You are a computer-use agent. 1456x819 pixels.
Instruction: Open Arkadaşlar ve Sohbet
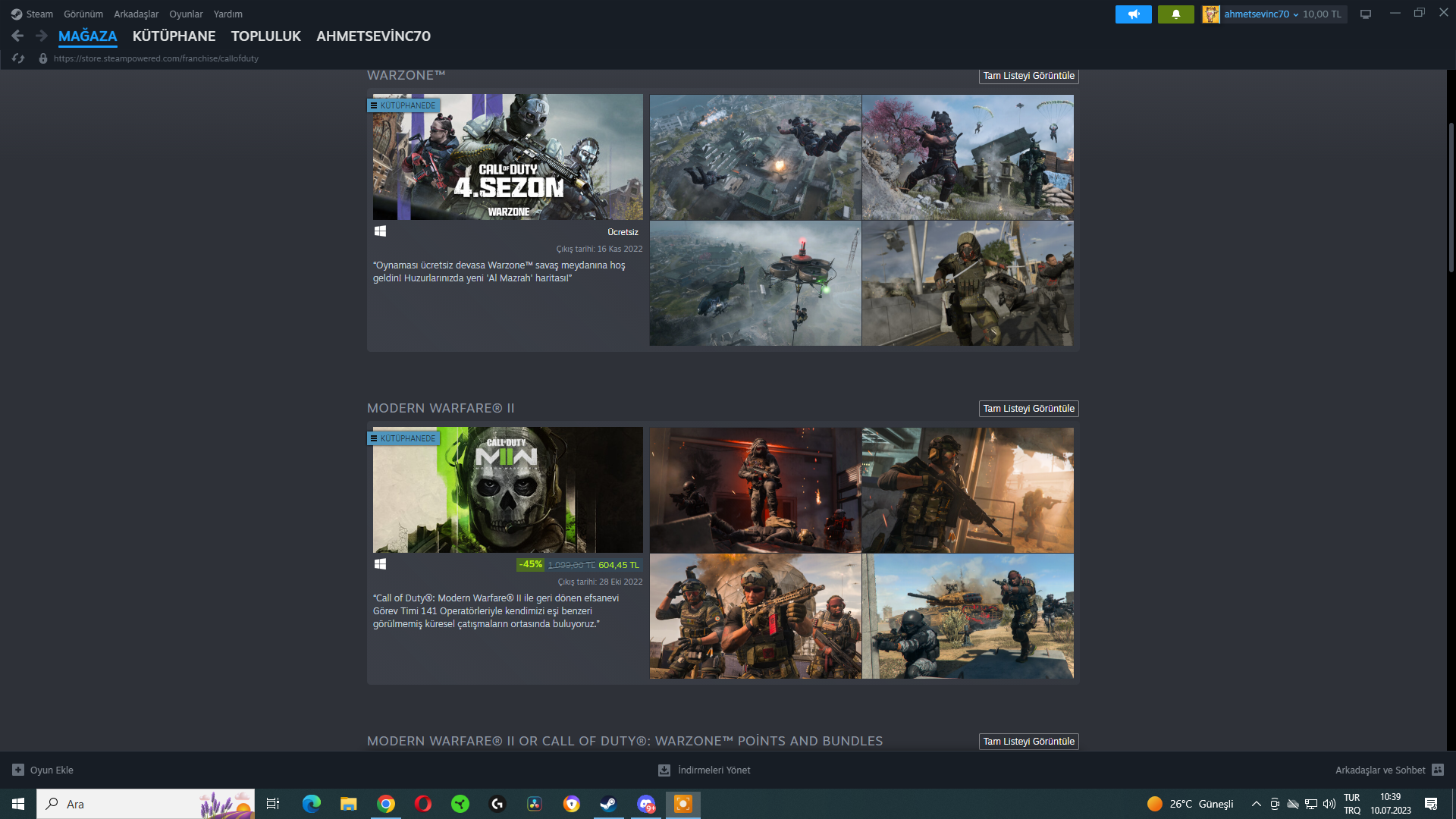pyautogui.click(x=1380, y=770)
